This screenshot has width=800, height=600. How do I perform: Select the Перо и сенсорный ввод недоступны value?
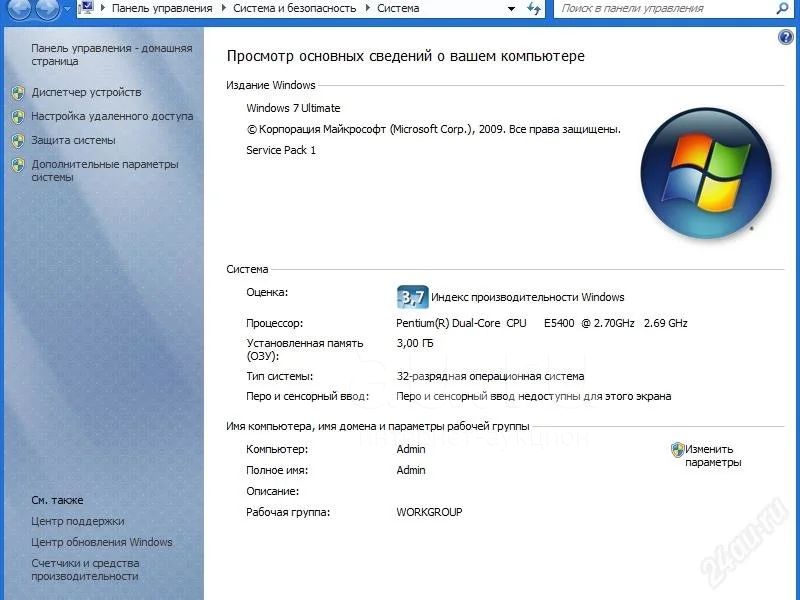tap(534, 396)
